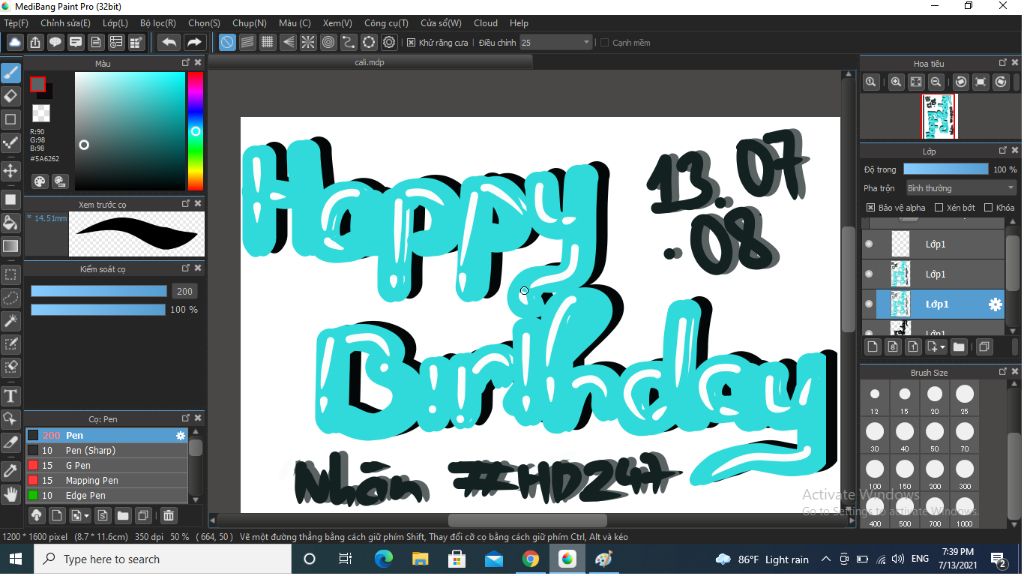Click the Navigator canvas thumbnail
Viewport: 1024px width, 576px height.
tap(940, 116)
